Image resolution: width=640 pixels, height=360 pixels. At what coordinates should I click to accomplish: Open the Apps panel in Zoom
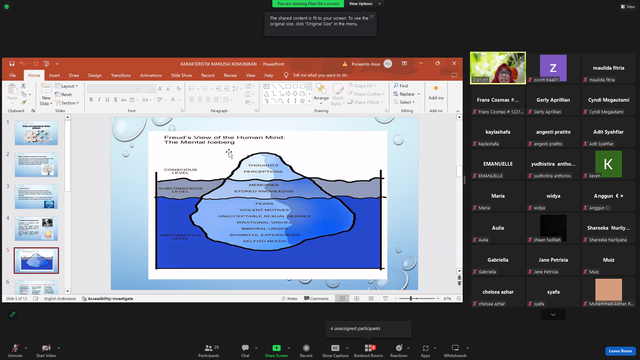(425, 350)
